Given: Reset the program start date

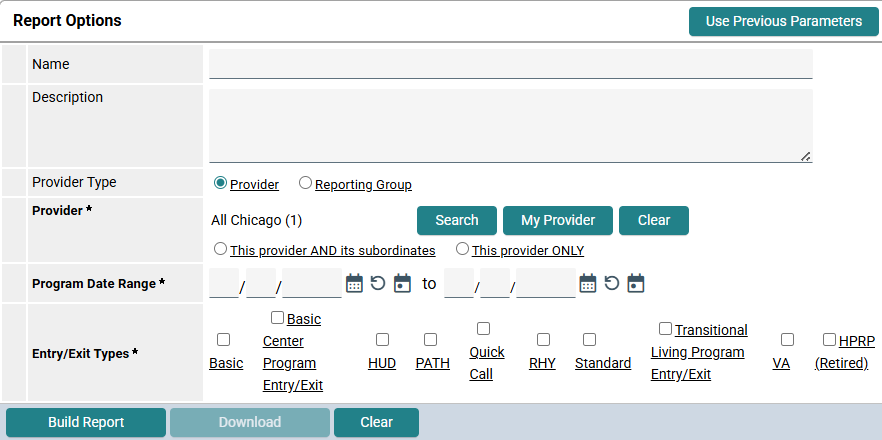Looking at the screenshot, I should (378, 283).
